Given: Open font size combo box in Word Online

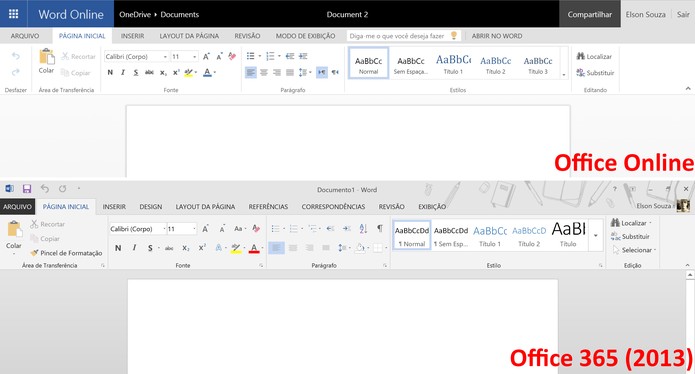Looking at the screenshot, I should [x=184, y=56].
